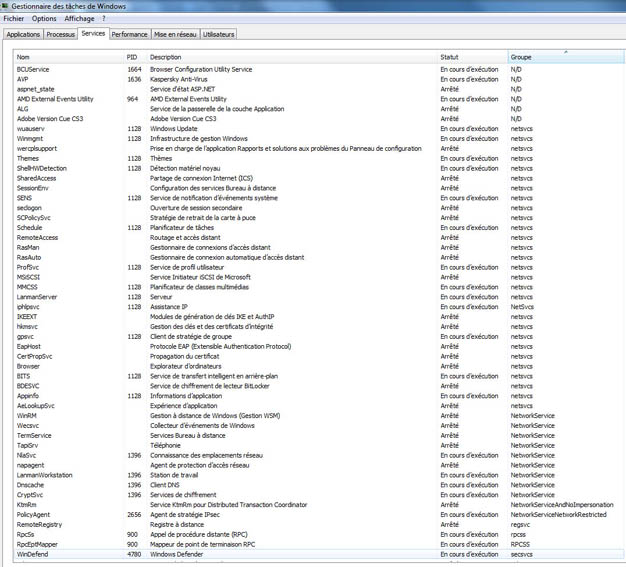Select the LanmanServer service
The height and width of the screenshot is (567, 626).
[319, 297]
